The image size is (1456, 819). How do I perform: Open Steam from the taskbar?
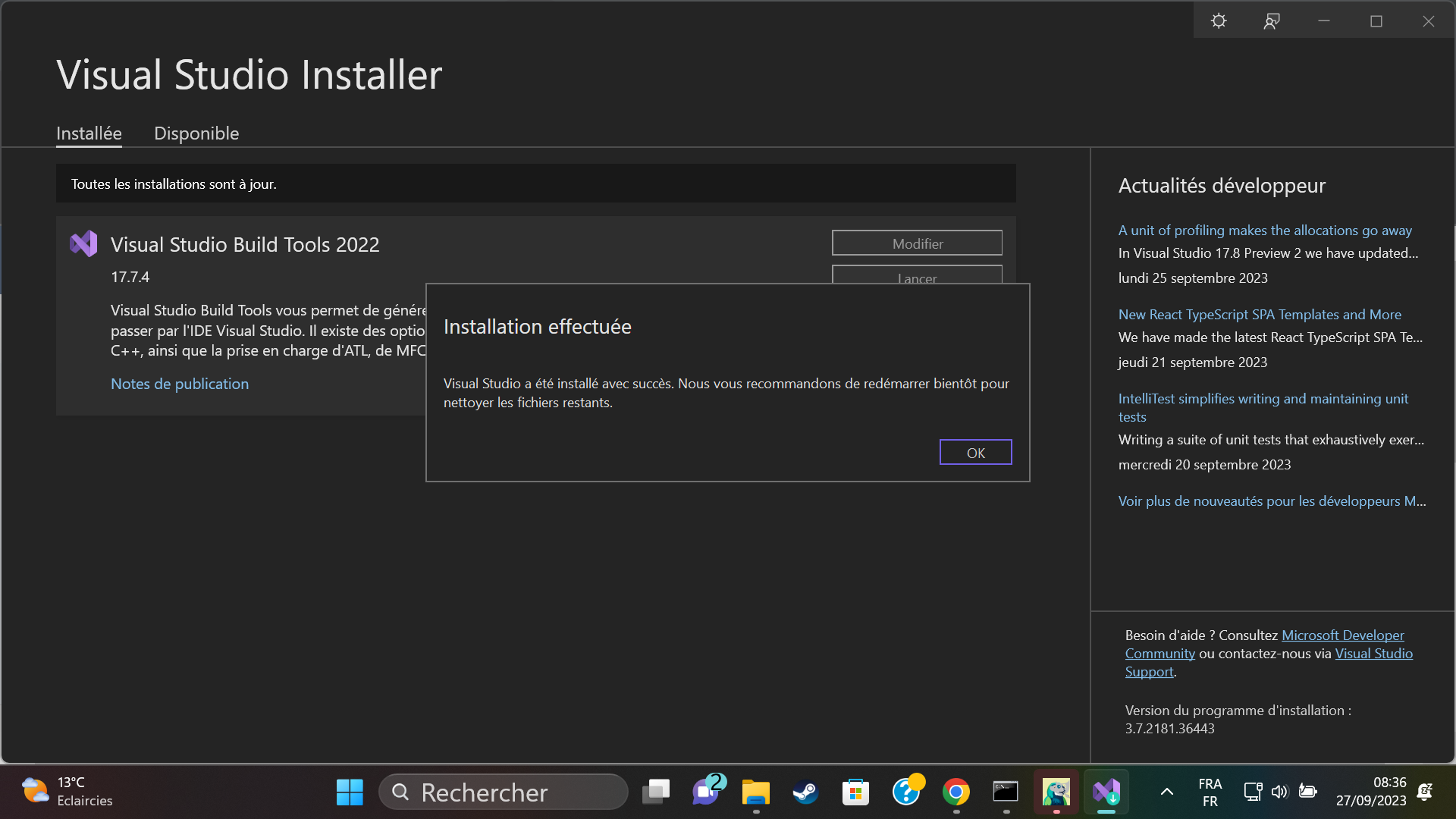805,792
